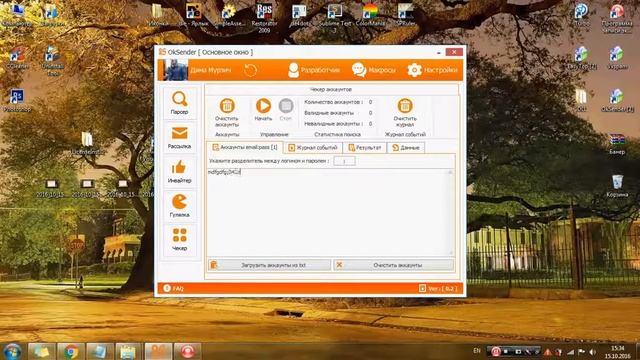Open Sublime Text desktop shortcut
Image resolution: width=640 pixels, height=360 pixels.
pos(335,18)
